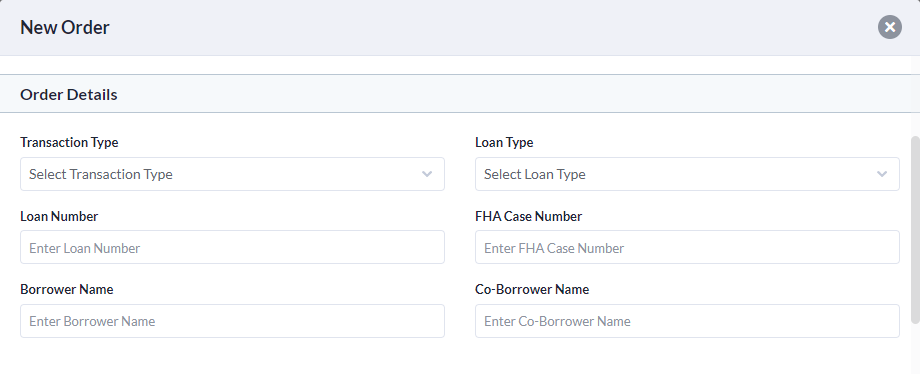Screen dimensions: 920x374
Task: Click the New Order dialog title
Action: click(x=65, y=28)
